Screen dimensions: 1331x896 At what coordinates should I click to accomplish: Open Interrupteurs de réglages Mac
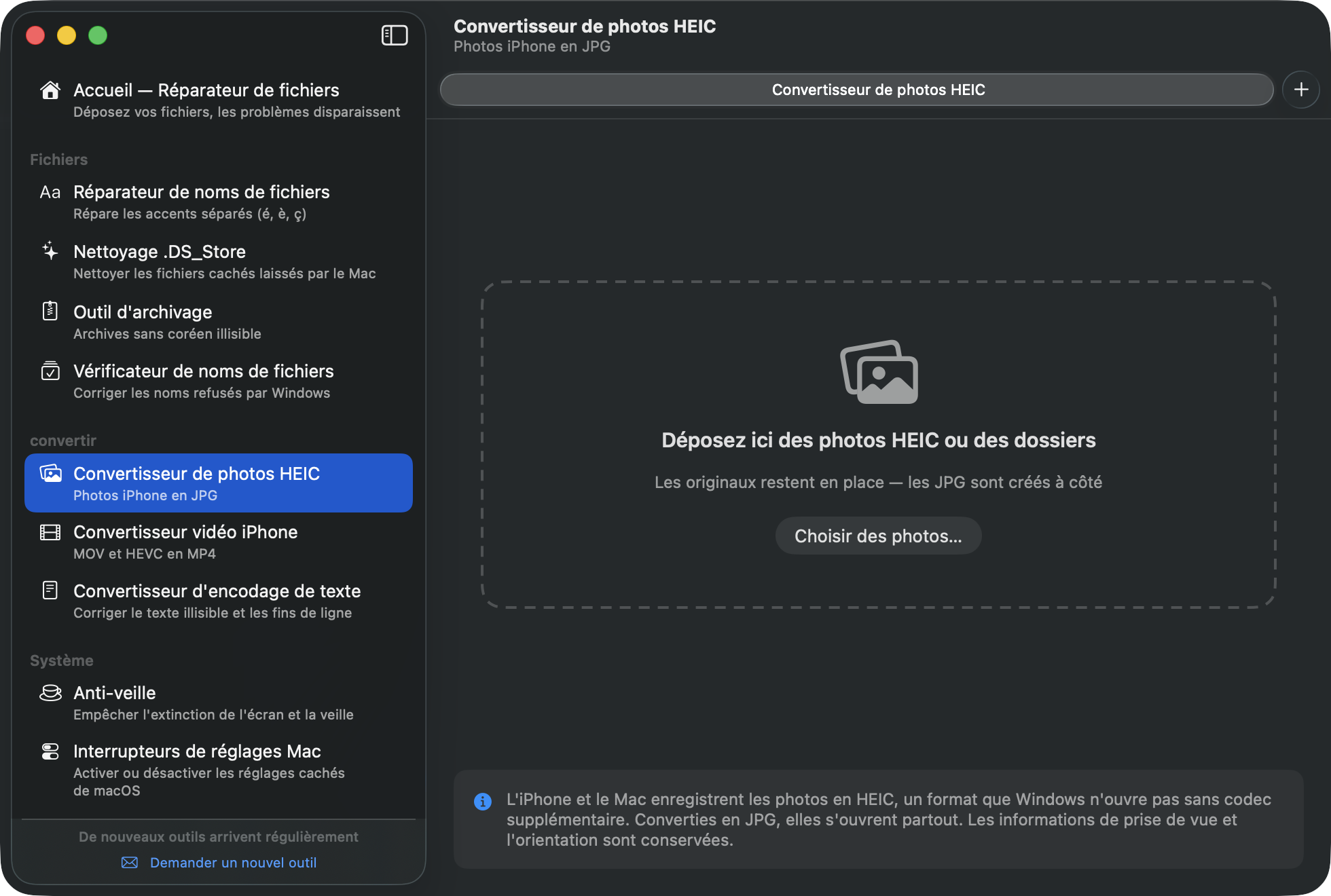[219, 770]
